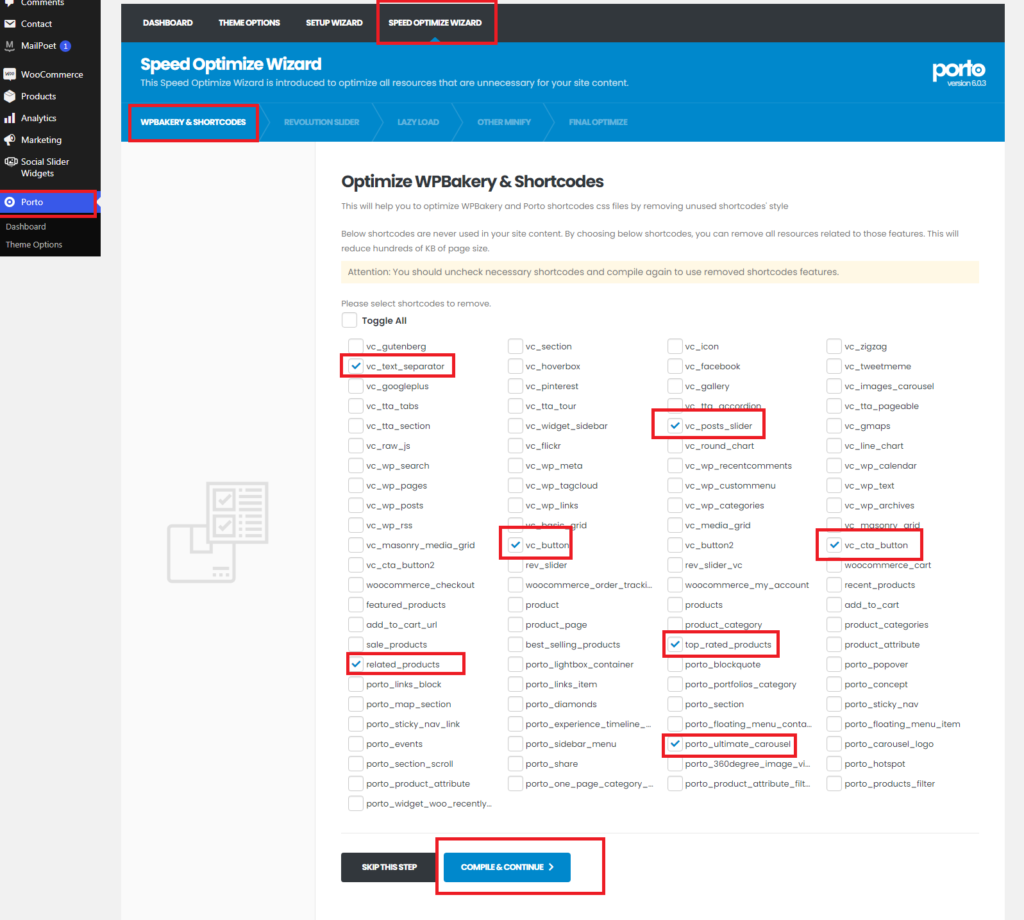Uncheck vc_text_separator checkbox
Image resolution: width=1024 pixels, height=920 pixels.
point(355,366)
